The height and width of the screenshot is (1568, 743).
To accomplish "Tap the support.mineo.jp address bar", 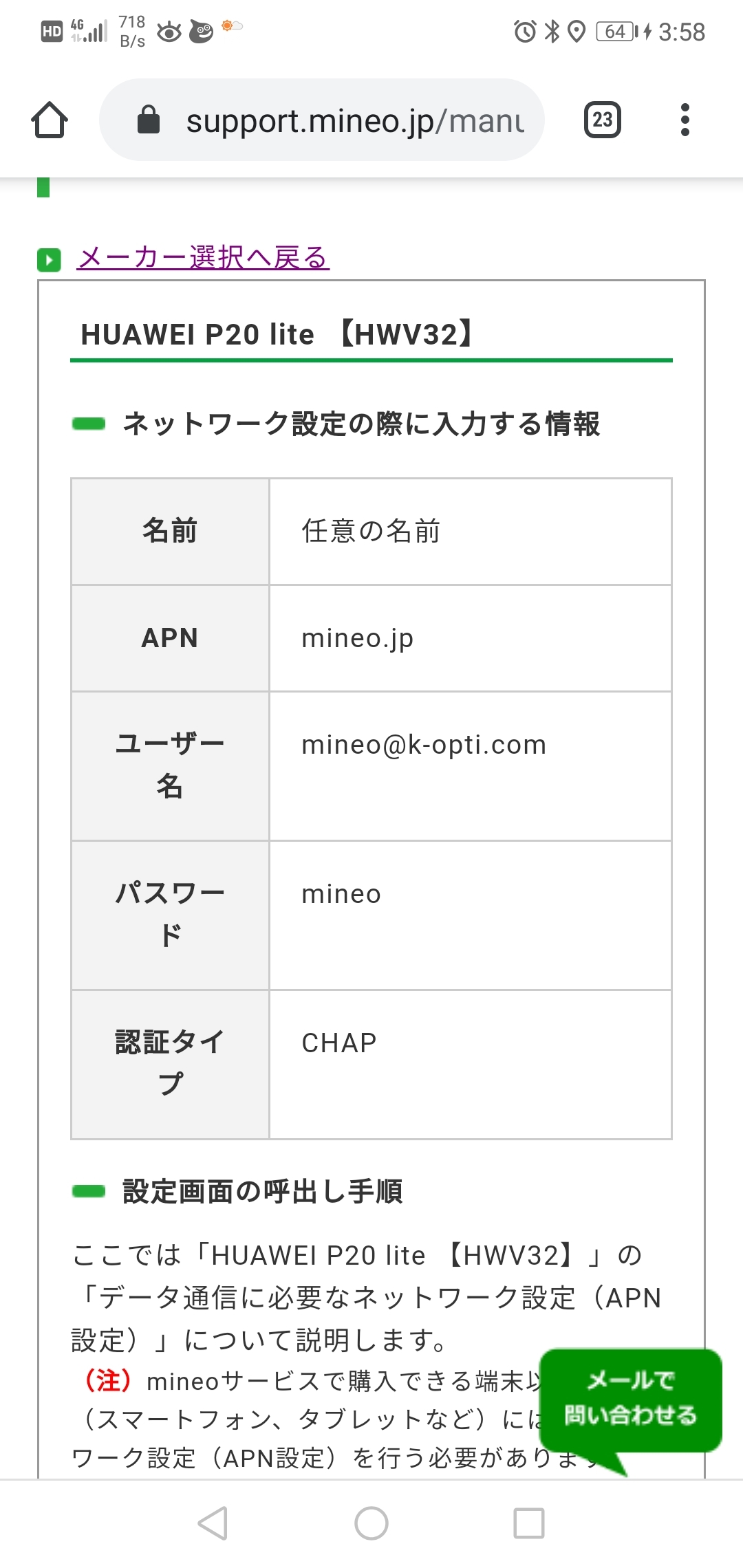I will point(354,120).
